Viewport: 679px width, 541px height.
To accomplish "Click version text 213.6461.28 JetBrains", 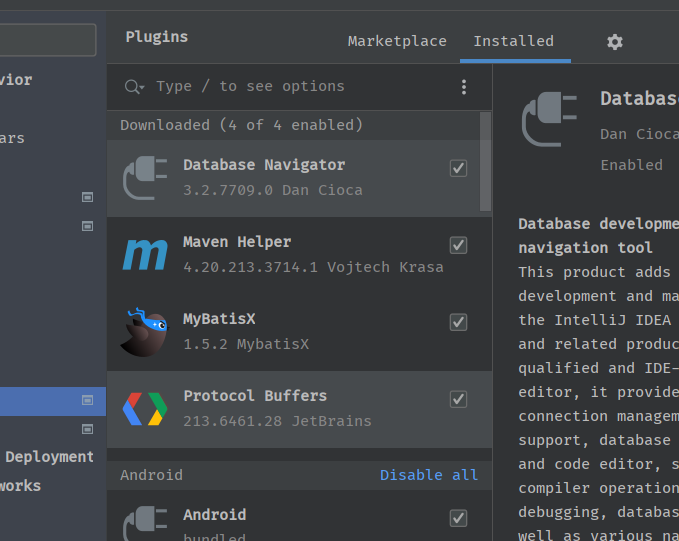I will click(x=277, y=421).
